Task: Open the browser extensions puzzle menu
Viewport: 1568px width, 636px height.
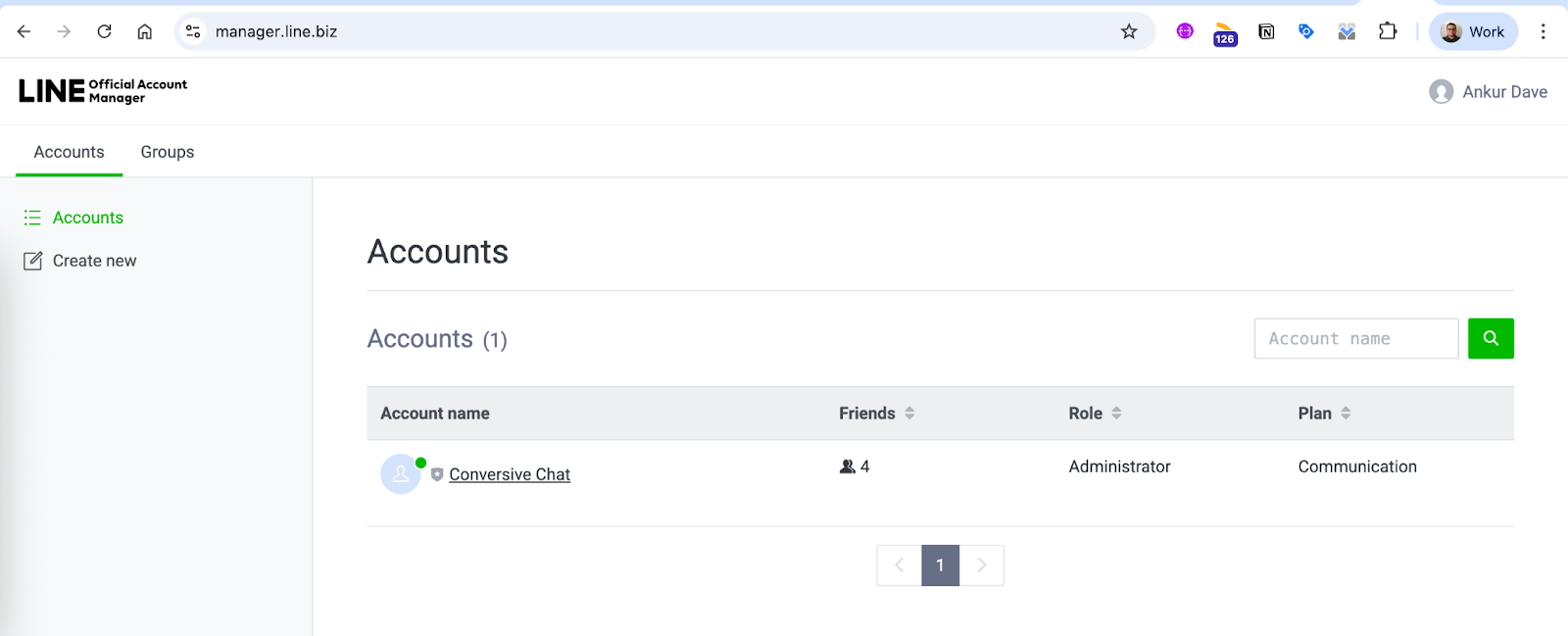Action: pos(1387,31)
